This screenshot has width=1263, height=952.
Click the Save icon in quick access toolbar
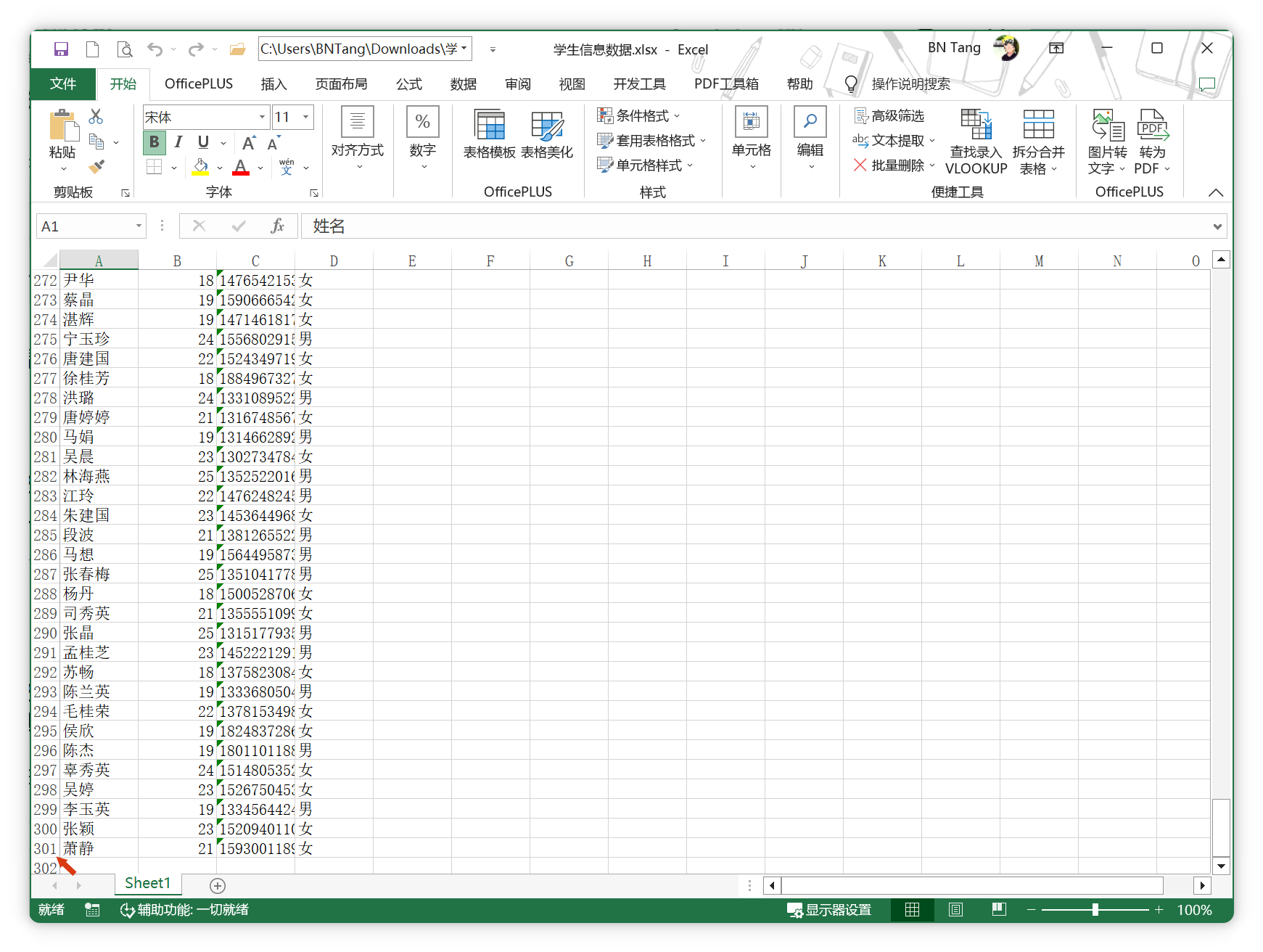coord(61,49)
